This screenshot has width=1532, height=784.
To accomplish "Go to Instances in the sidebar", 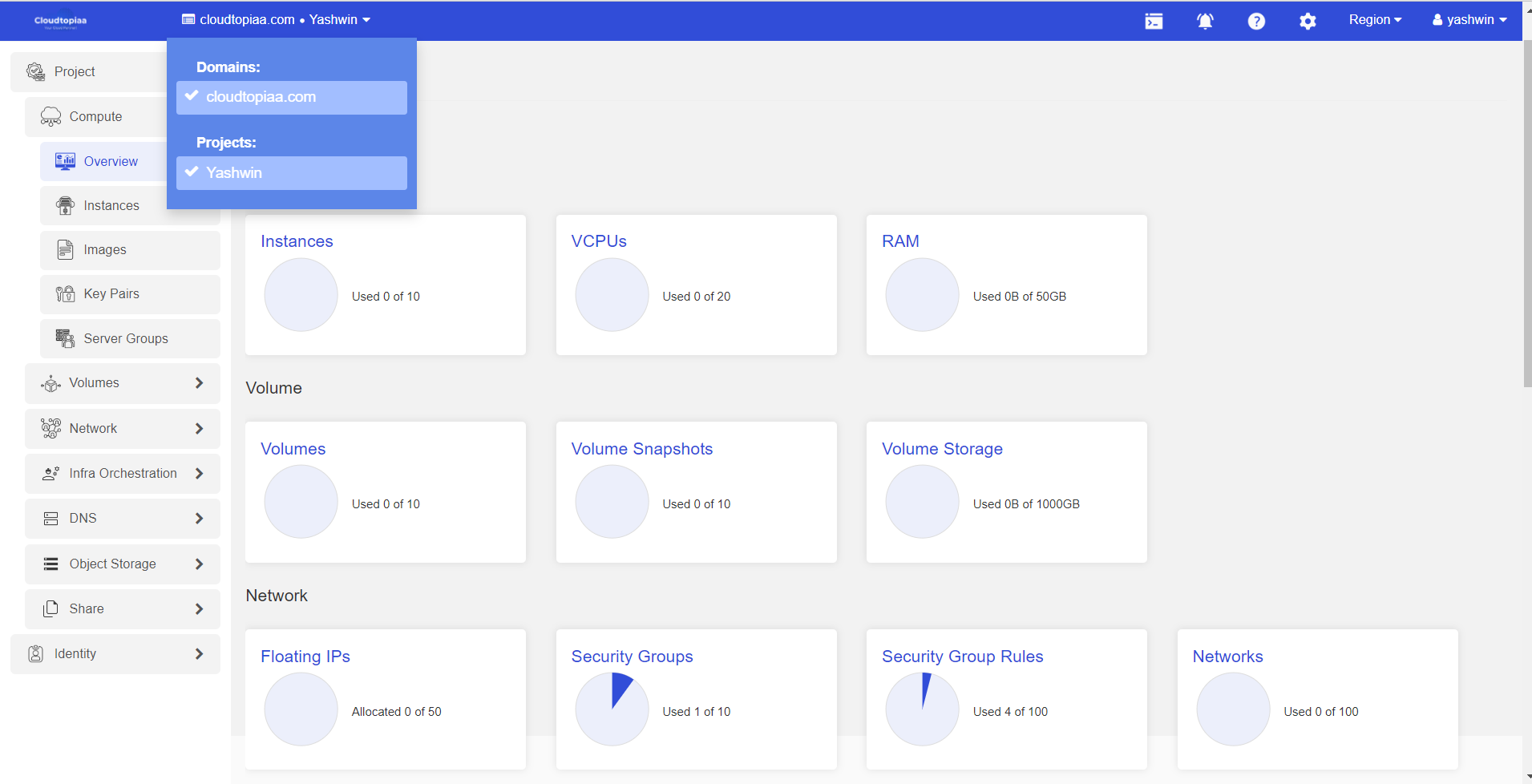I will (x=111, y=206).
